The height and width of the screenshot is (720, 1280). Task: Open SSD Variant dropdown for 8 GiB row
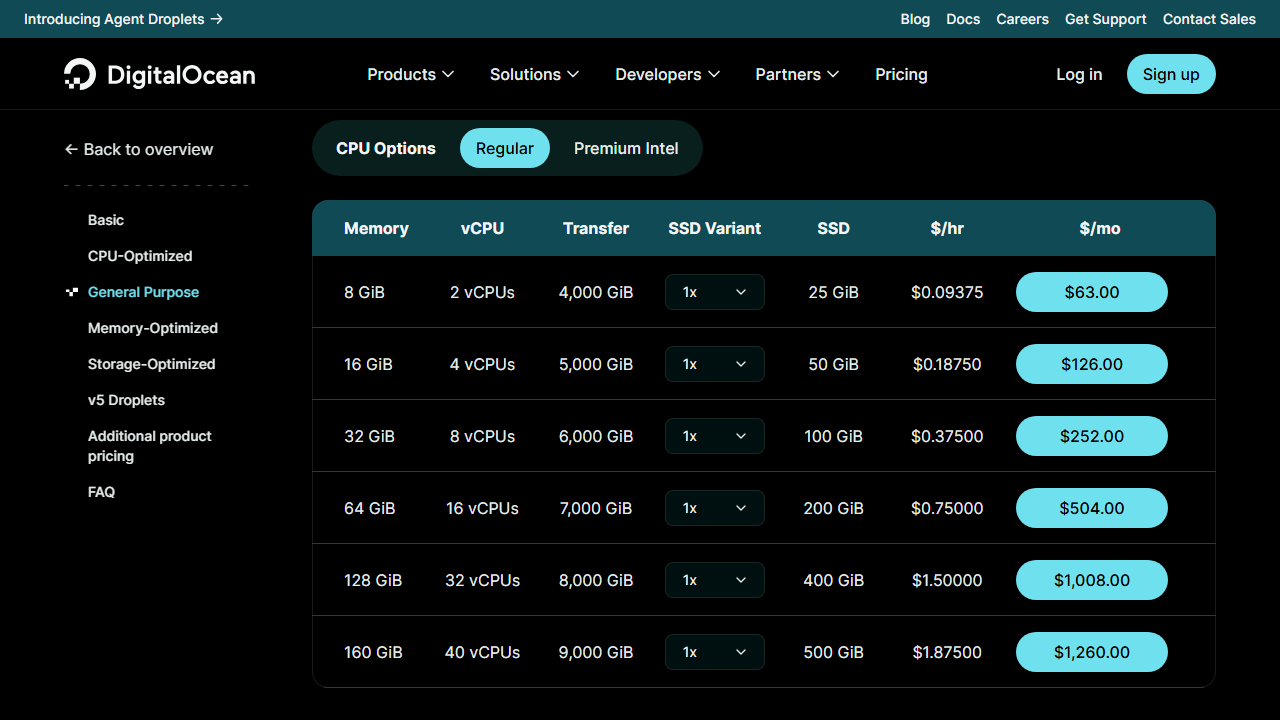click(715, 292)
